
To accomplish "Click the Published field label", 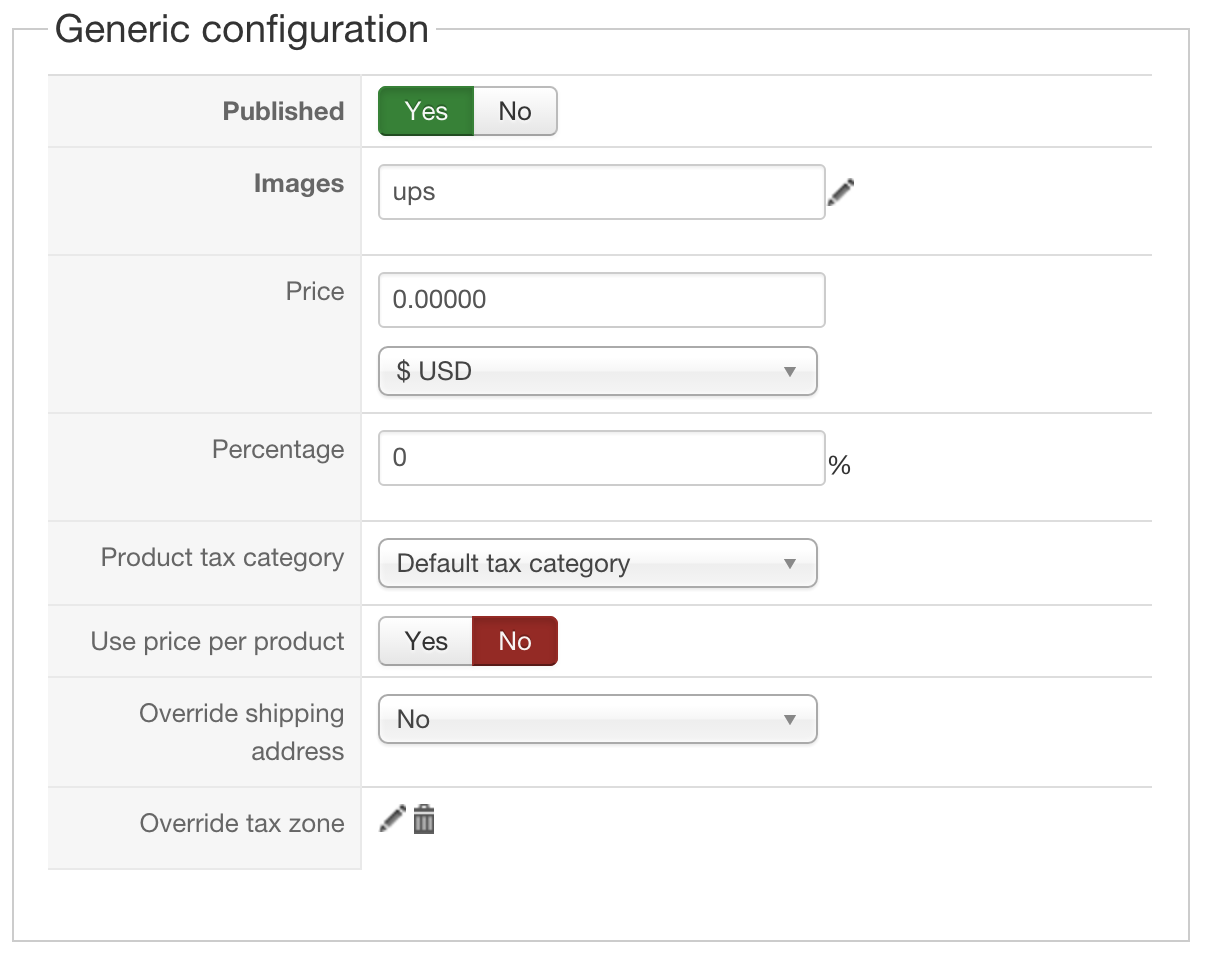I will (x=283, y=111).
